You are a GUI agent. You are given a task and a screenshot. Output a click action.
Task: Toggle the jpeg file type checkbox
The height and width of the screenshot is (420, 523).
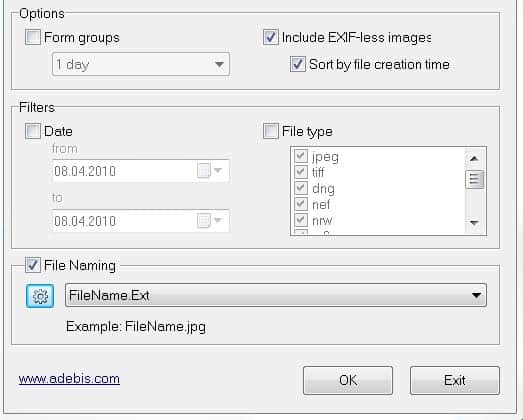point(301,156)
